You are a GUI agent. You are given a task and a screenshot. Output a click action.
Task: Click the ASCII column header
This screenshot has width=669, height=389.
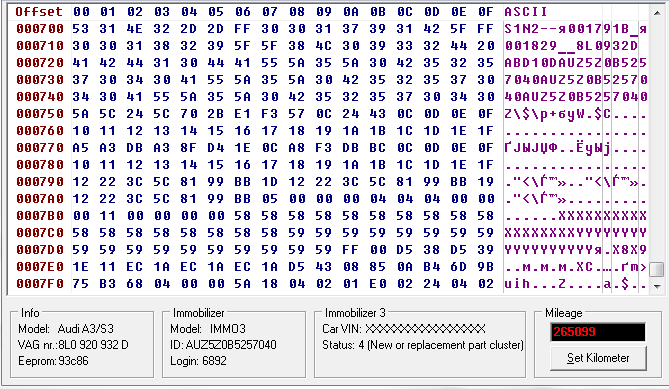tap(526, 12)
